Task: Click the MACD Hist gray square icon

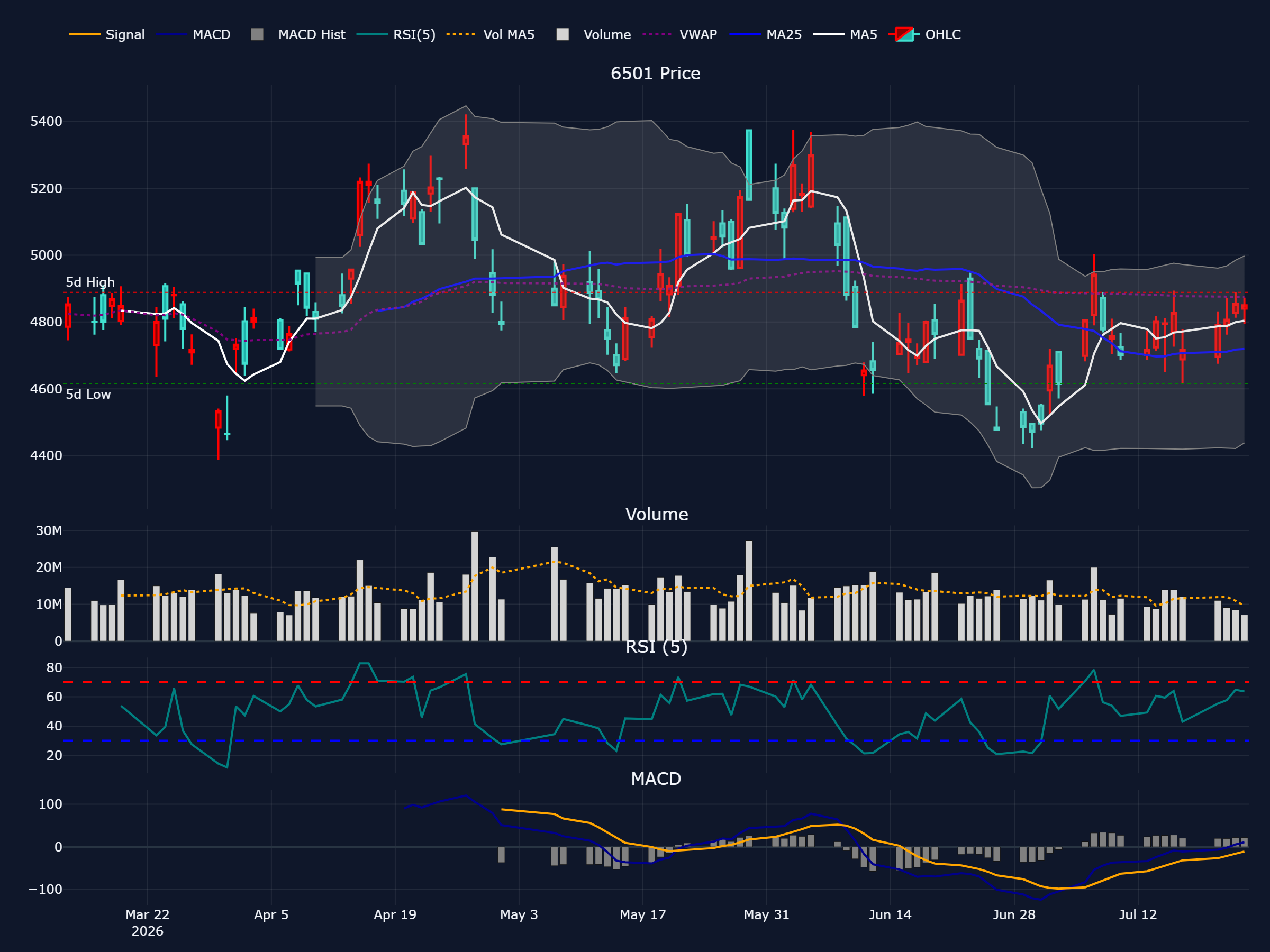Action: coord(257,34)
